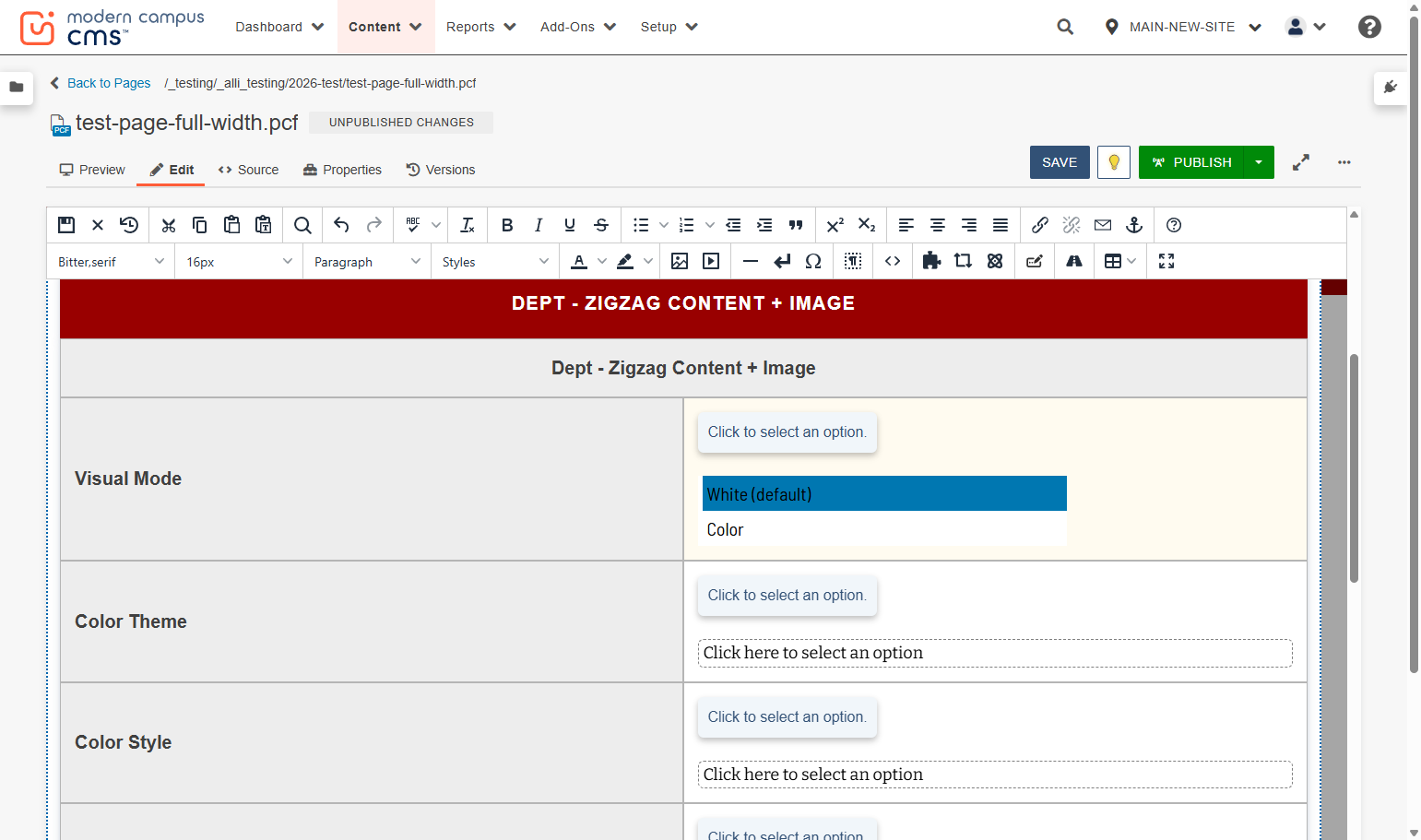1421x840 pixels.
Task: Apply the background highlight color swatch
Action: click(625, 261)
